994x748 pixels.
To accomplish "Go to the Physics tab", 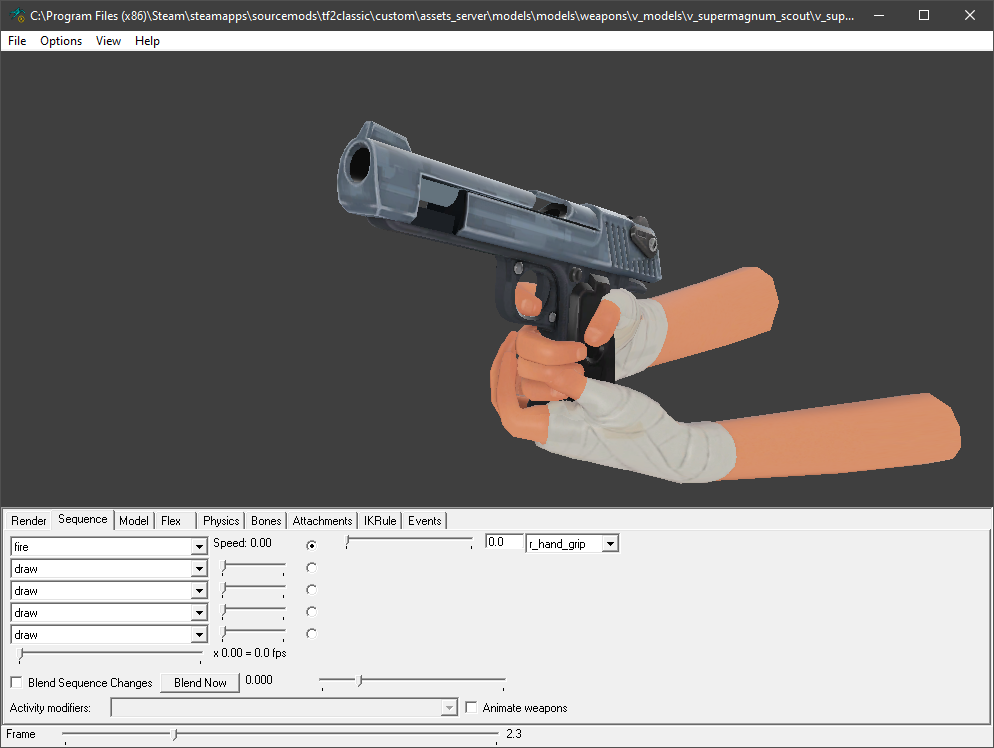I will [221, 520].
